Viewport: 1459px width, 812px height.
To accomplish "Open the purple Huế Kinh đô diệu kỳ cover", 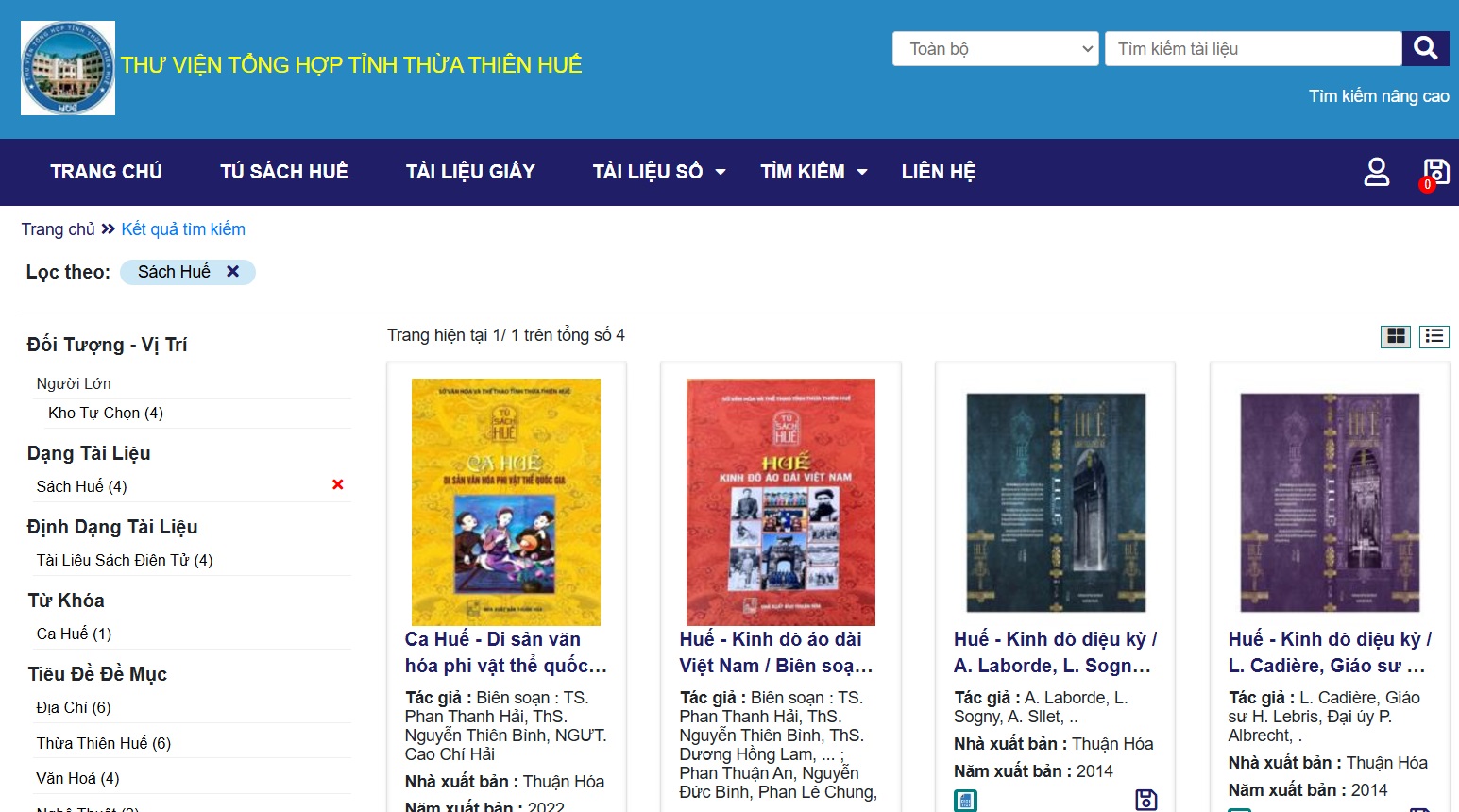I will (1330, 501).
